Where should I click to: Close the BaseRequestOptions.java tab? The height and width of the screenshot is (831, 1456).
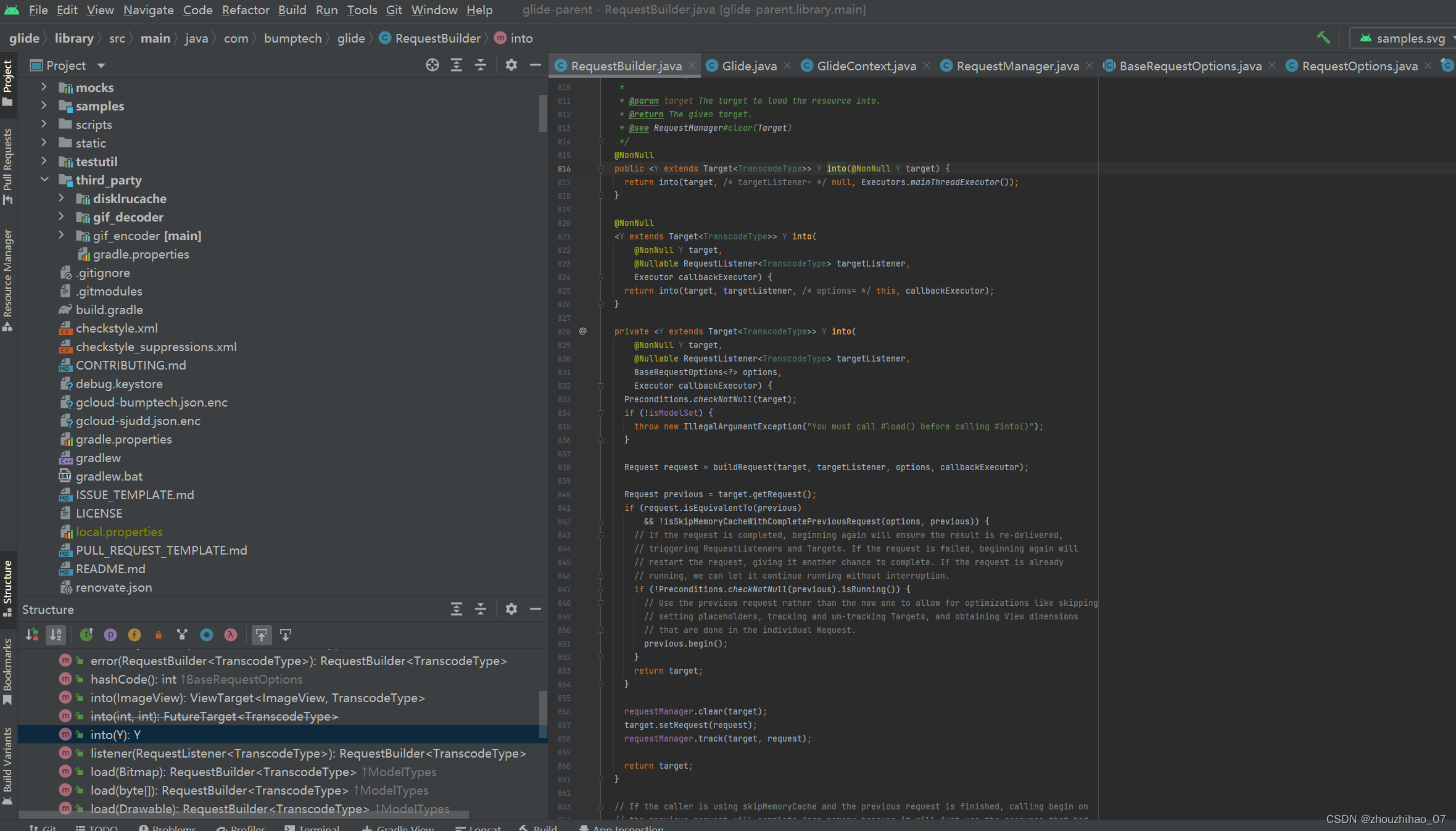click(1272, 66)
